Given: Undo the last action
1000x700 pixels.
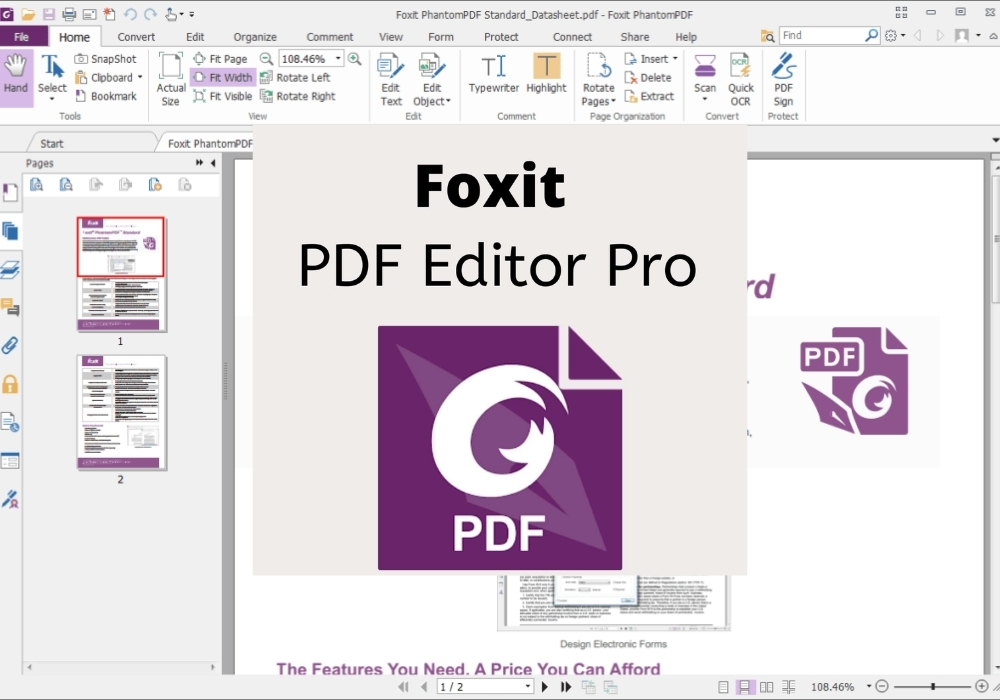Looking at the screenshot, I should [x=130, y=14].
